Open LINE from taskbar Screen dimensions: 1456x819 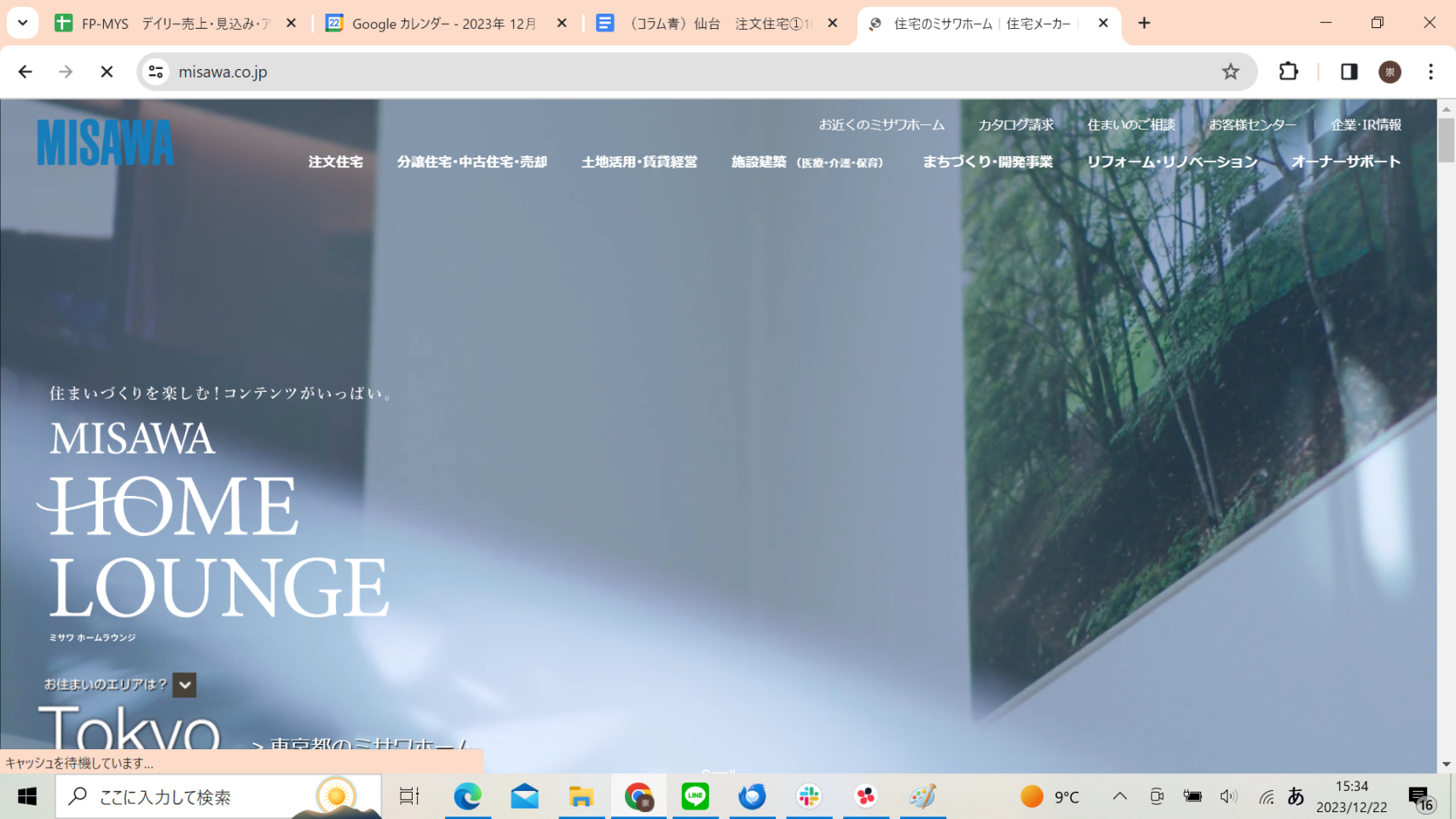[695, 797]
